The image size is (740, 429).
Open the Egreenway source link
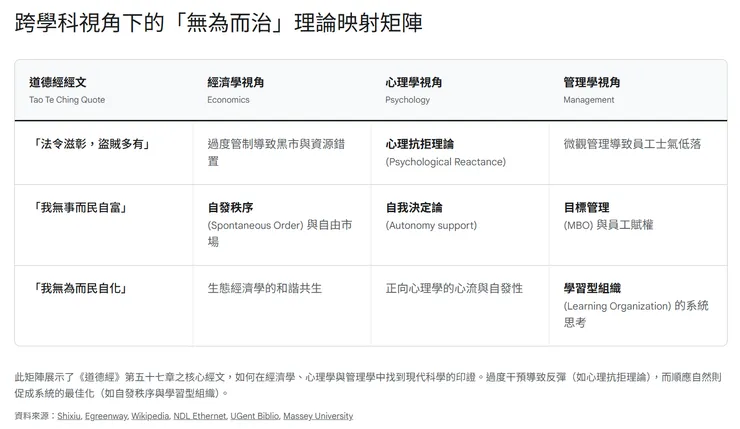coord(106,416)
